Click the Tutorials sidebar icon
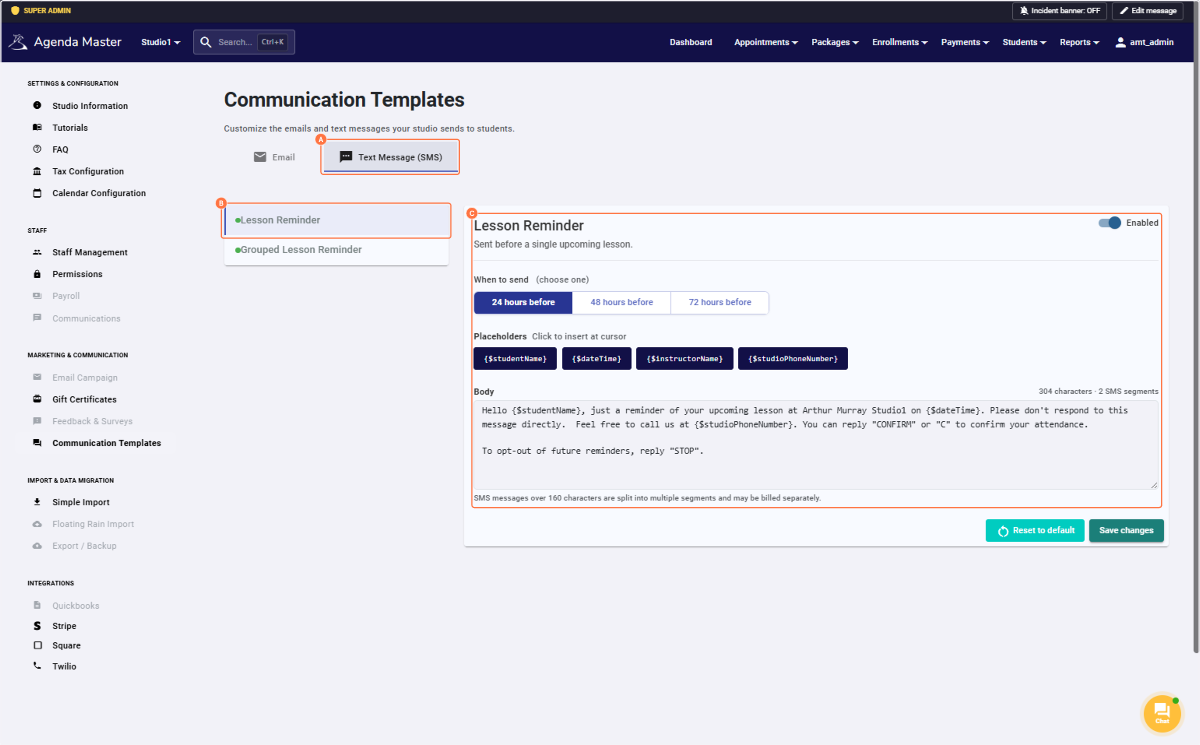 click(37, 128)
